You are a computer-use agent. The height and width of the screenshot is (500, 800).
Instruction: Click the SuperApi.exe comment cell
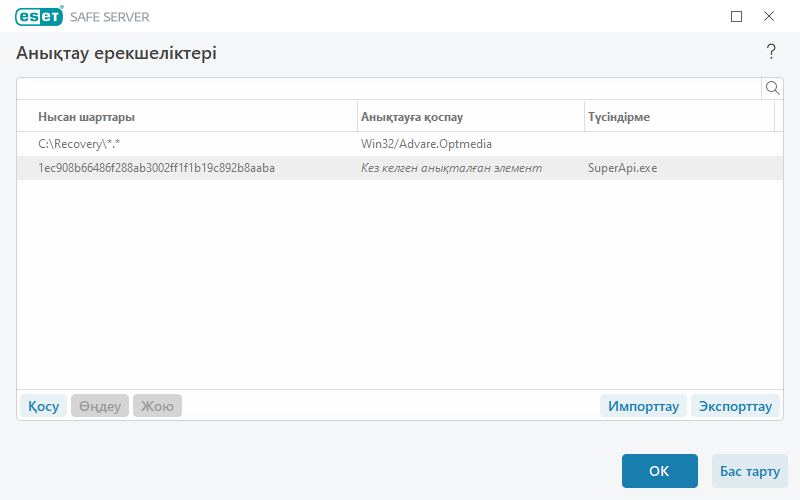click(622, 168)
